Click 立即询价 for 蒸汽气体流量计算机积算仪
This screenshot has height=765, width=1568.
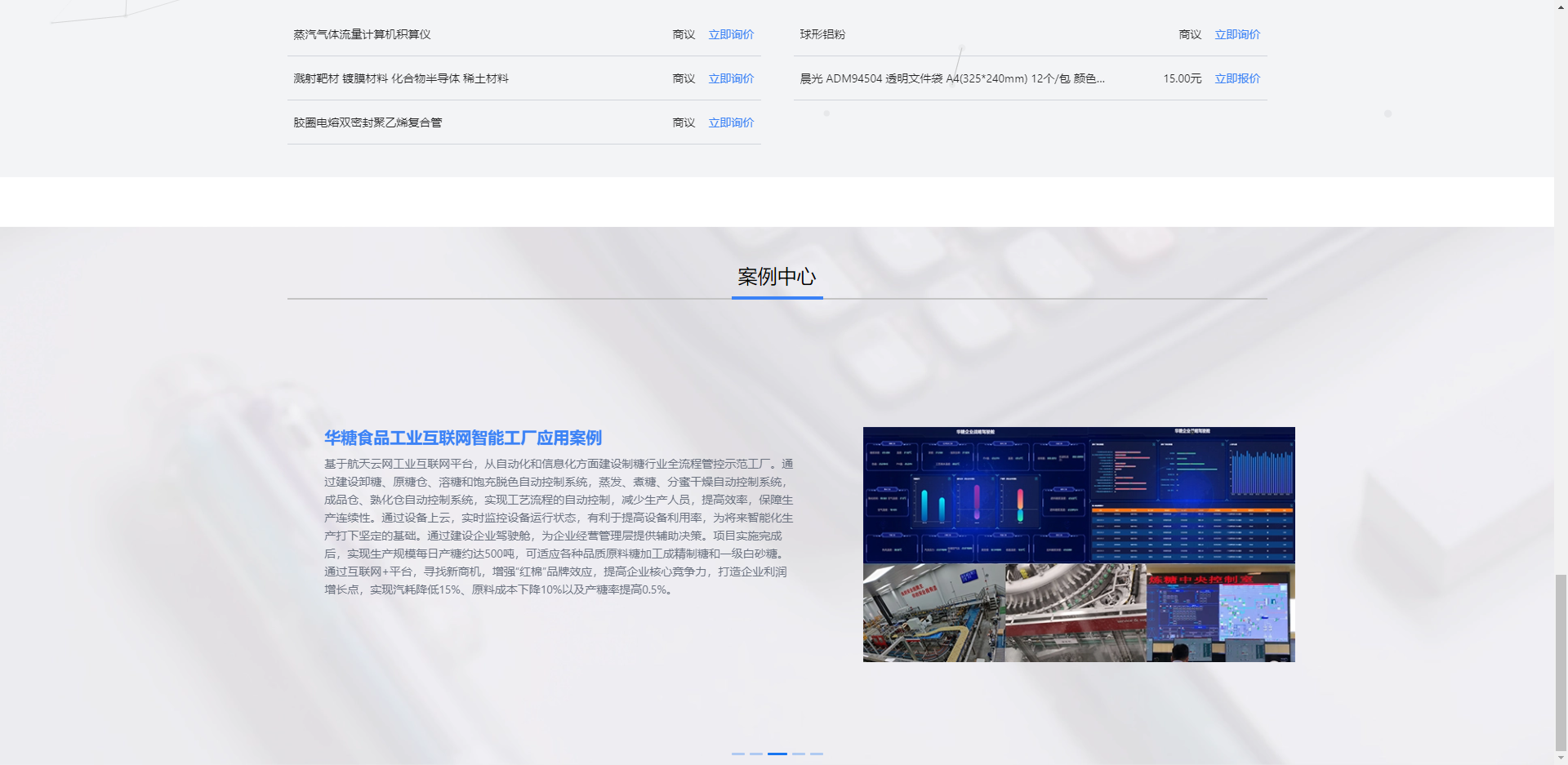tap(731, 34)
